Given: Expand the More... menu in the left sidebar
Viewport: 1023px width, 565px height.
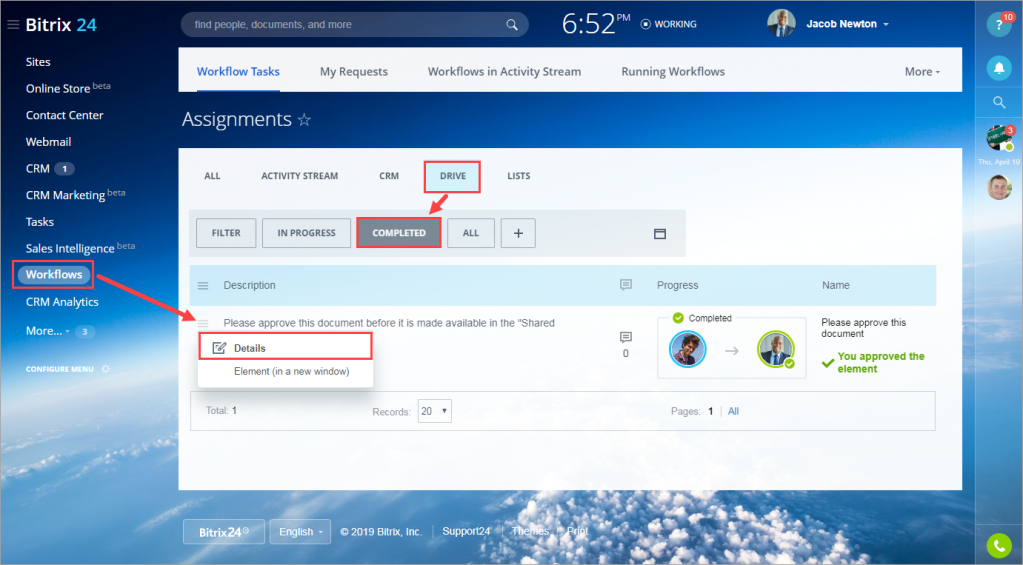Looking at the screenshot, I should tap(48, 331).
